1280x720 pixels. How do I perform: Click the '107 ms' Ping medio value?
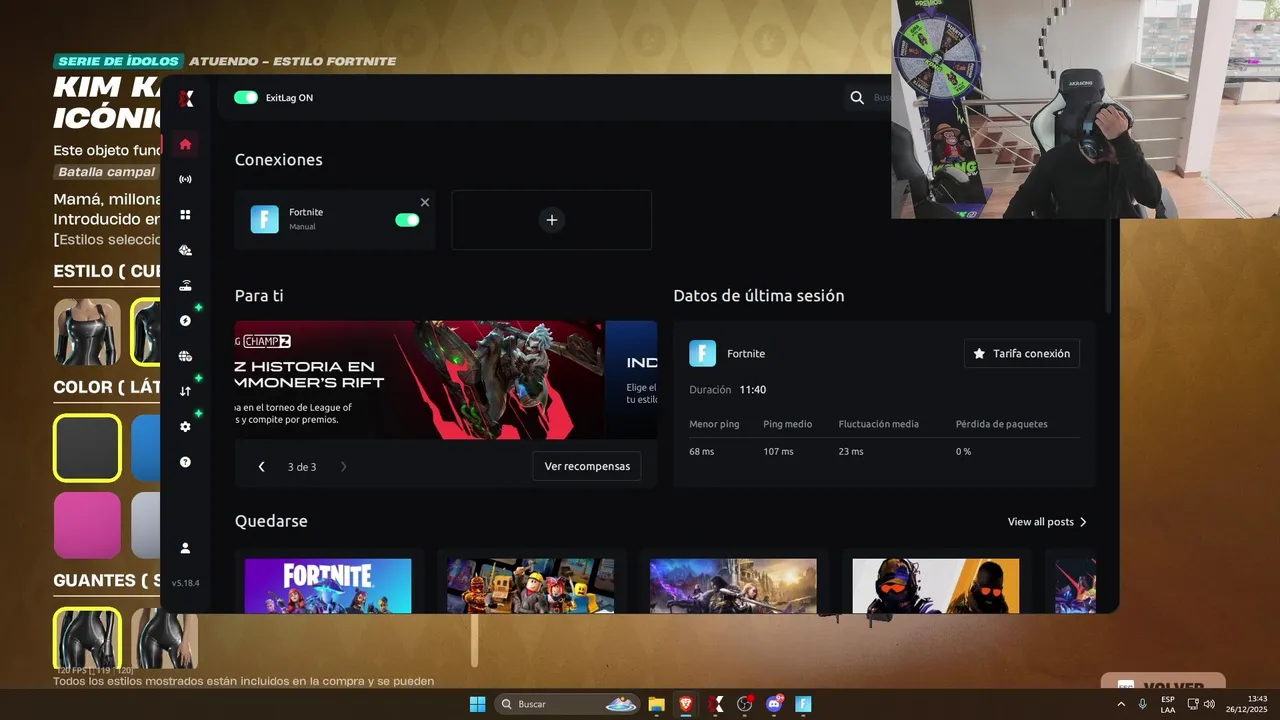click(x=778, y=452)
